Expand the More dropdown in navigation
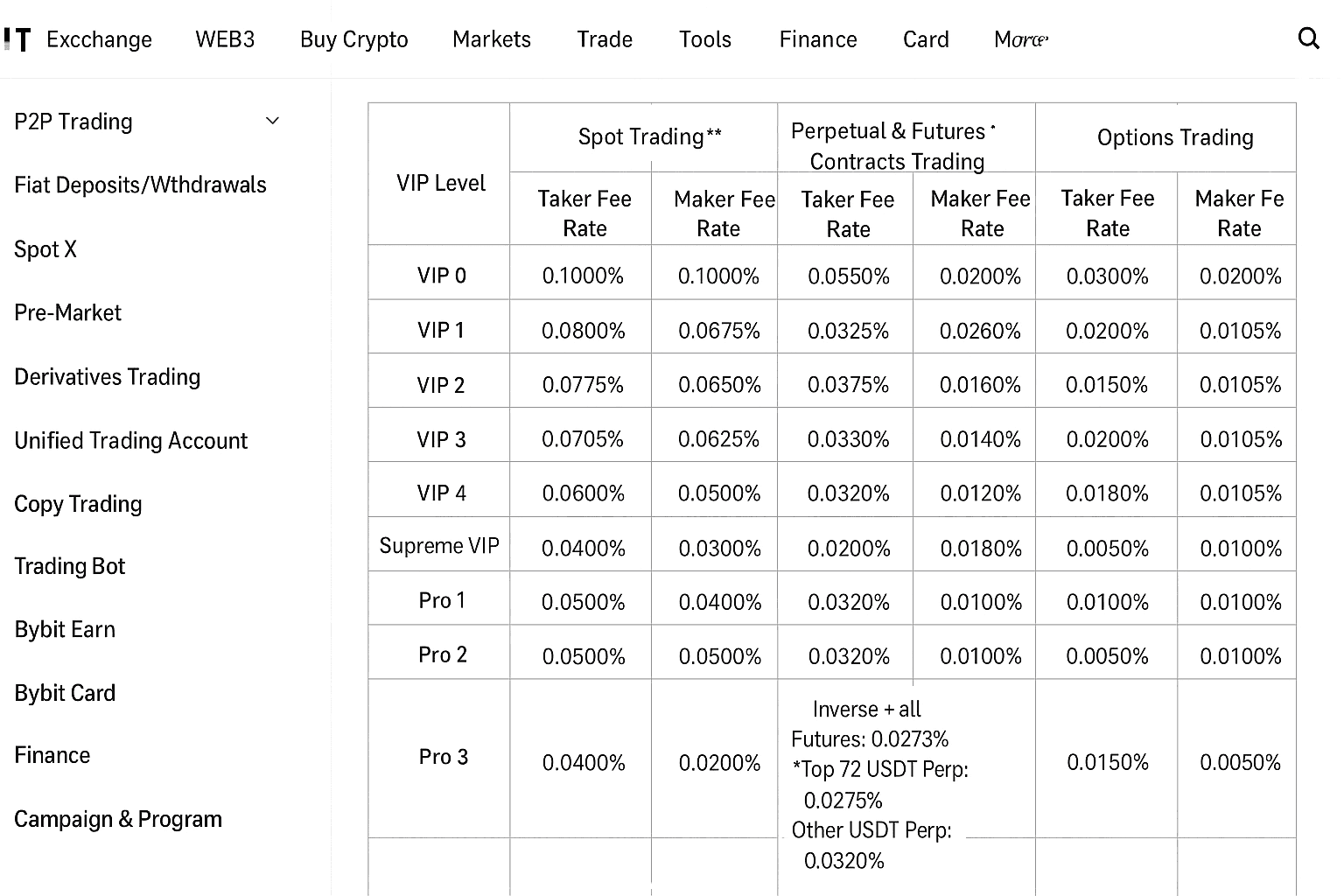Viewport: 1344px width, 896px height. [x=1020, y=39]
